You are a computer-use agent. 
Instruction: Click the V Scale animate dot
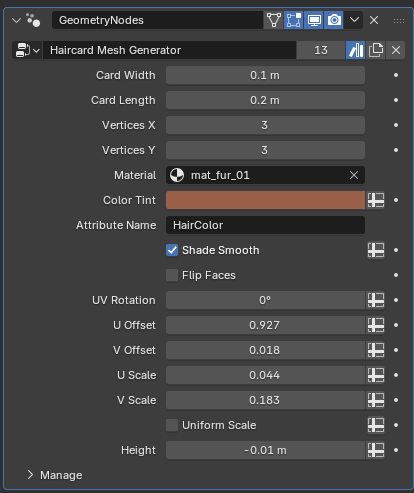click(x=396, y=400)
